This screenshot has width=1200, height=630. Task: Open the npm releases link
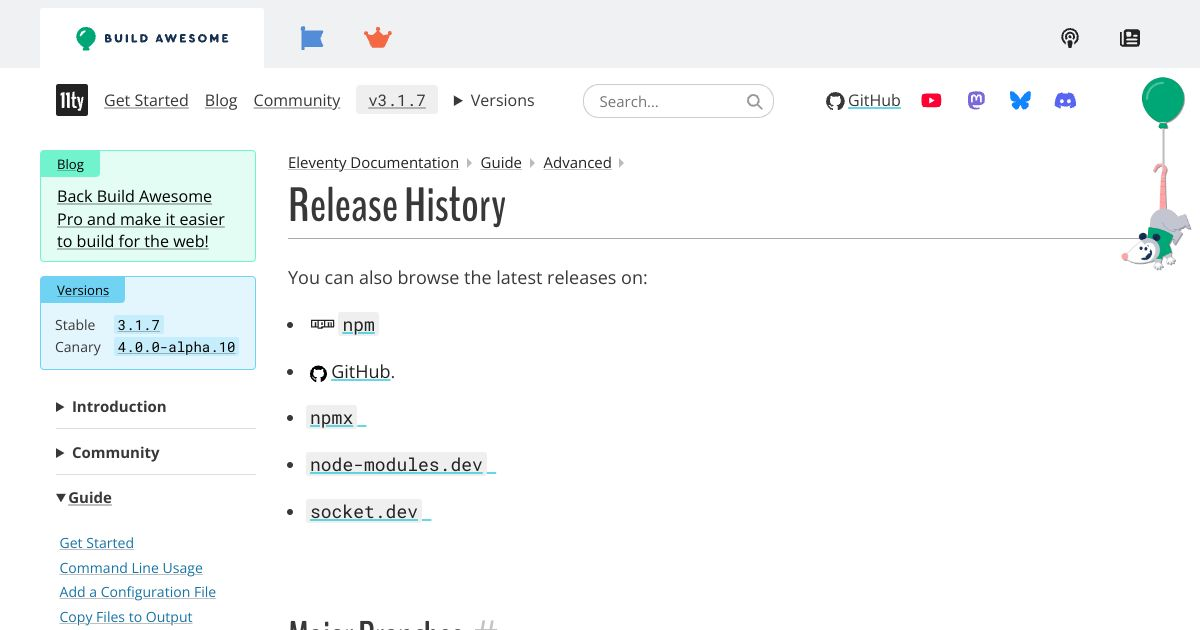click(x=358, y=325)
